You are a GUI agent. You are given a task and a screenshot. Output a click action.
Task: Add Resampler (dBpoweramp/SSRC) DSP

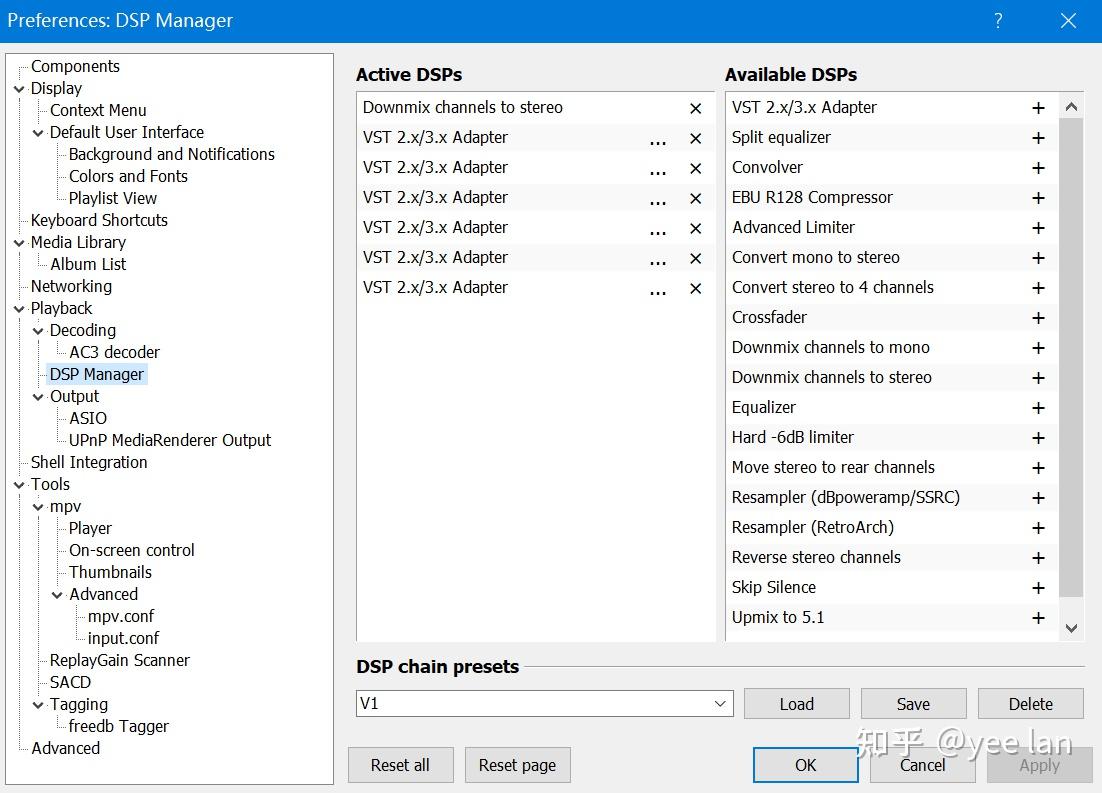(1038, 498)
